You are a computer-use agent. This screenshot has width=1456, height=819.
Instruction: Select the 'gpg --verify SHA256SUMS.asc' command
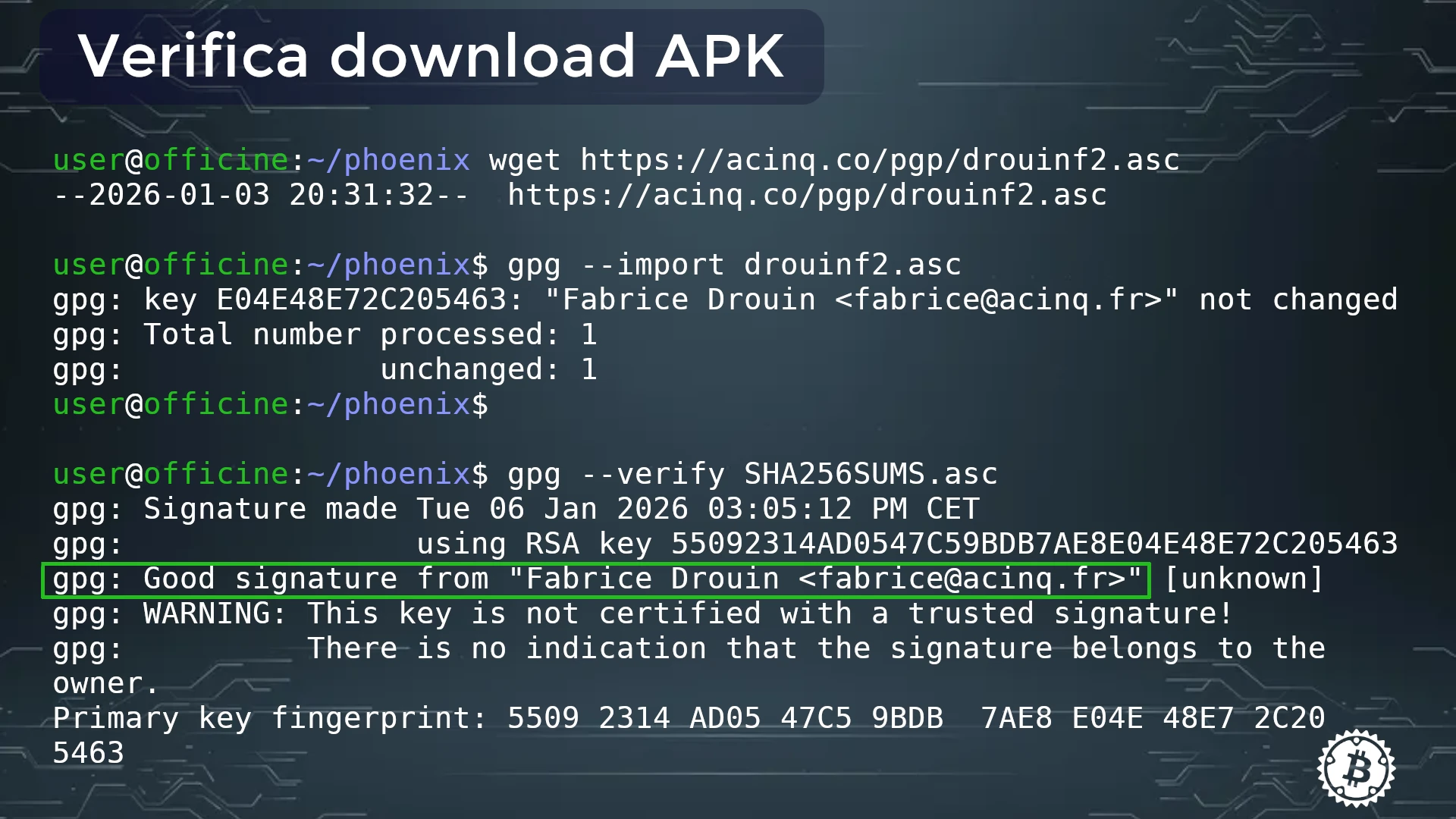point(752,475)
